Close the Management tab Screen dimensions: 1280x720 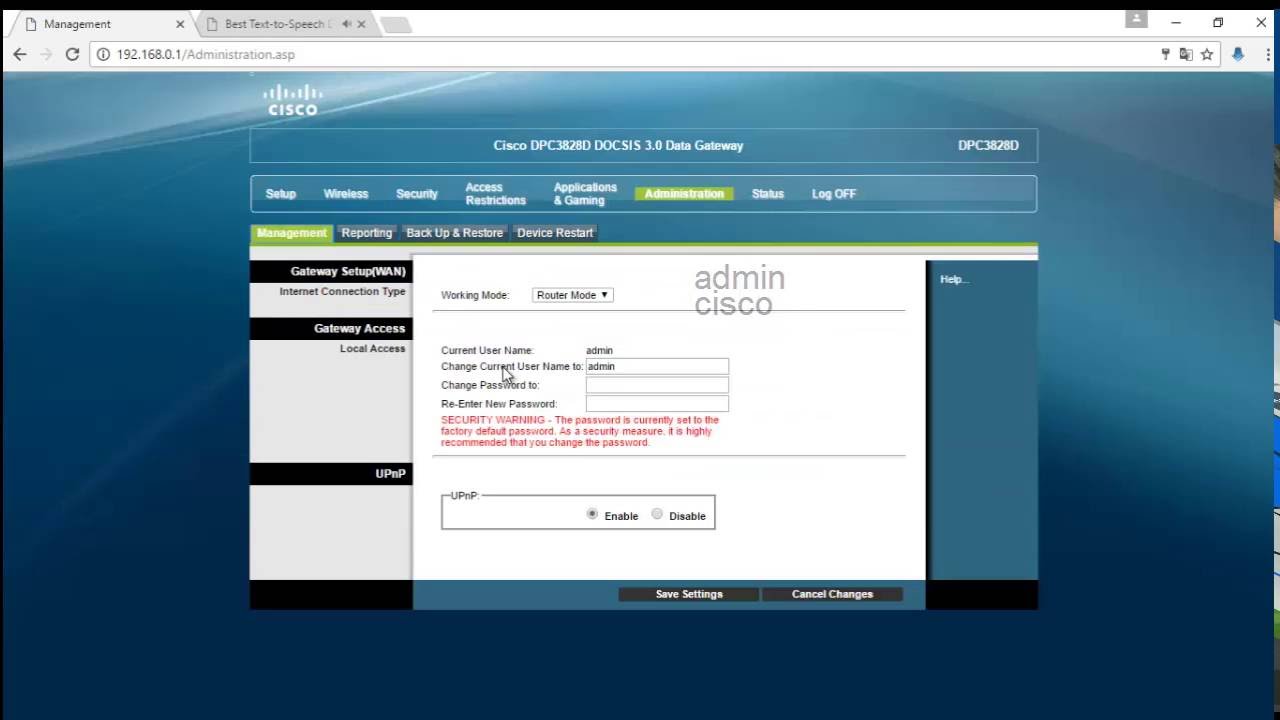tap(180, 24)
